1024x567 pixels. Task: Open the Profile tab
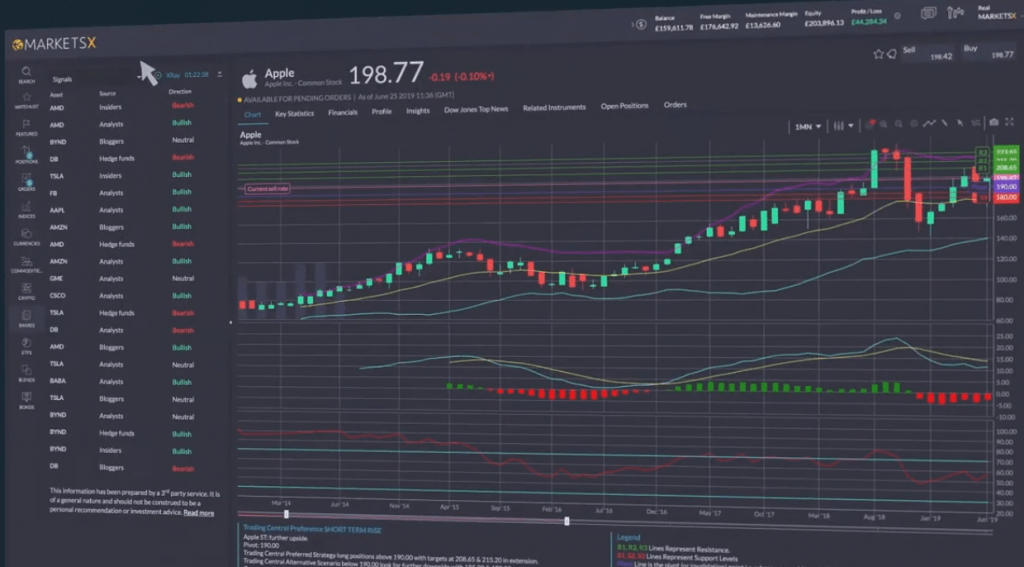coord(381,112)
